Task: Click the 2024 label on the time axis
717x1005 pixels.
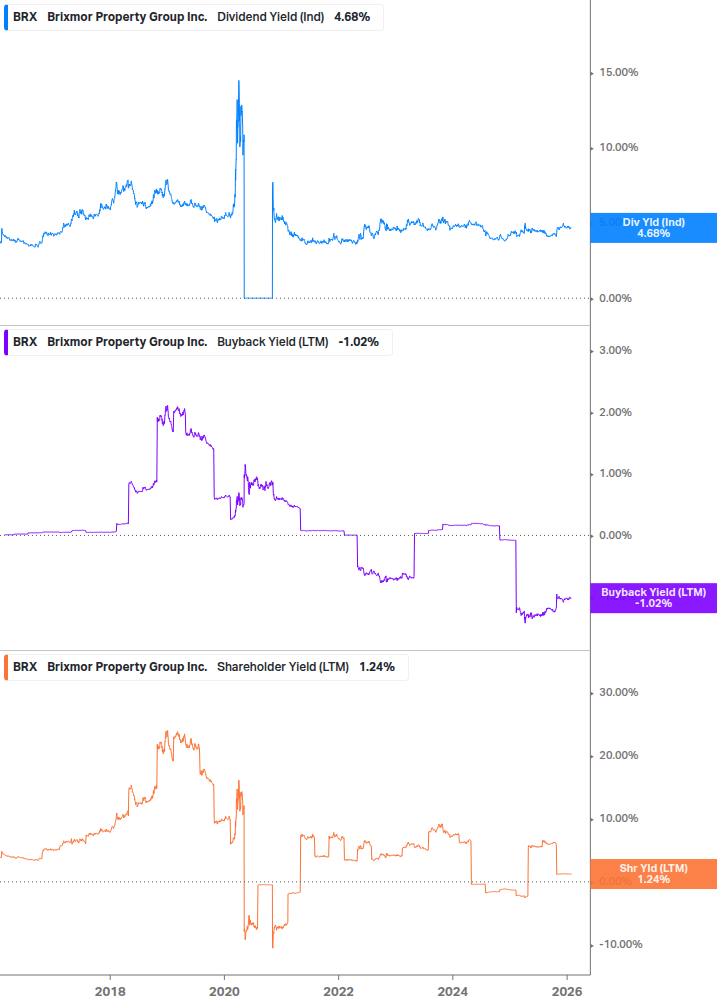Action: [x=453, y=989]
